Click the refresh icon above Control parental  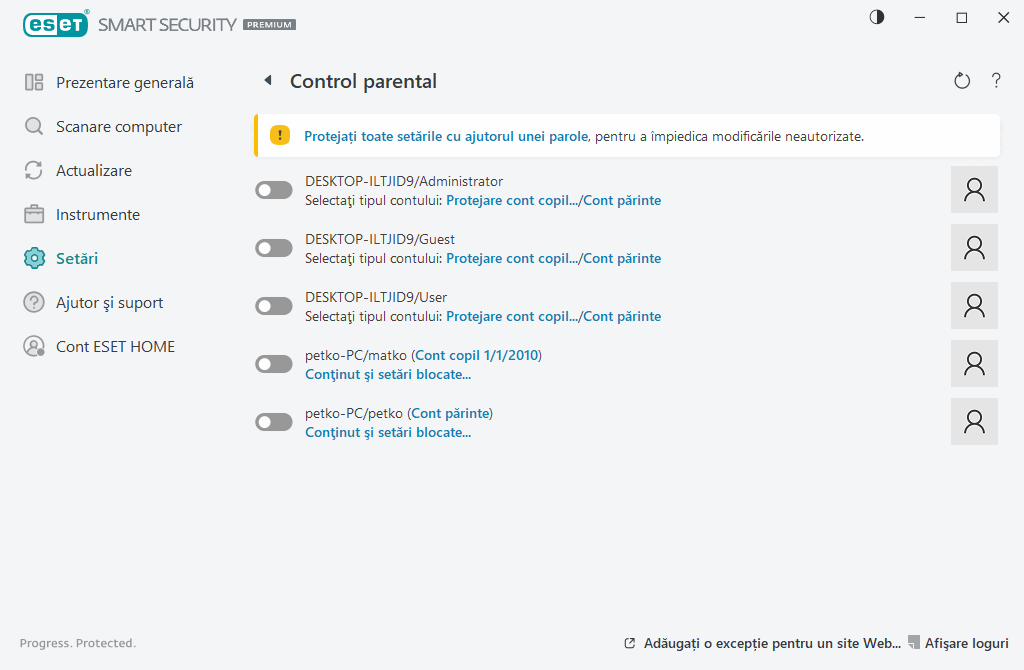pyautogui.click(x=961, y=81)
